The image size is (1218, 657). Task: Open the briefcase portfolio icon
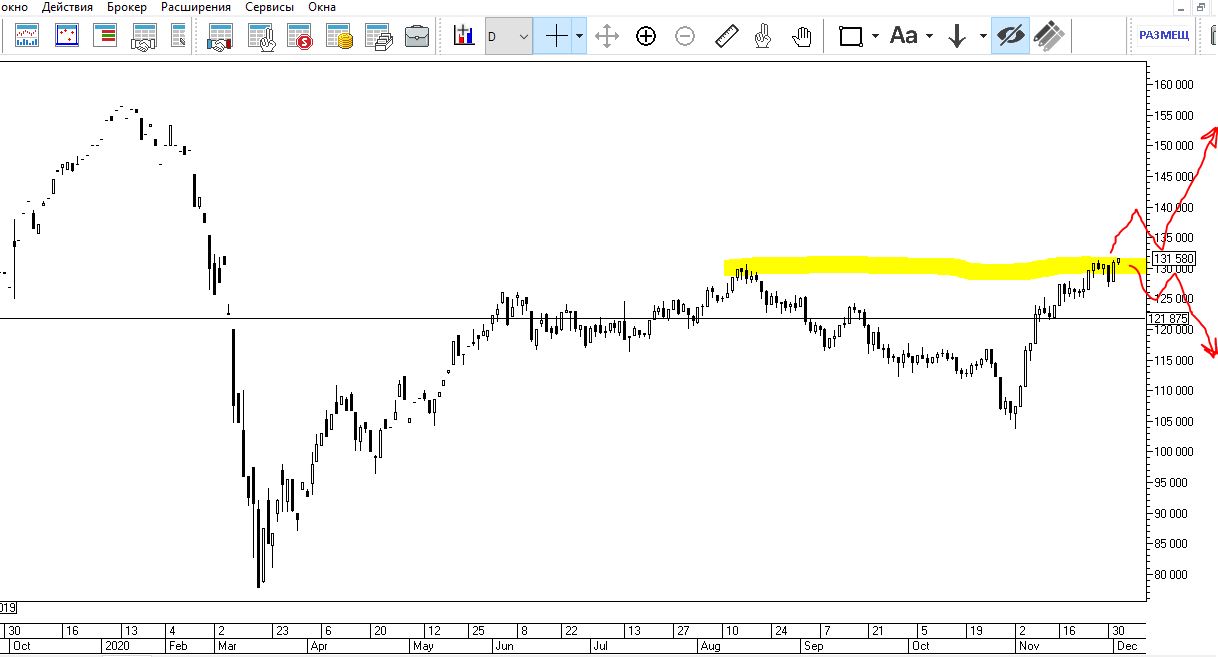coord(417,37)
